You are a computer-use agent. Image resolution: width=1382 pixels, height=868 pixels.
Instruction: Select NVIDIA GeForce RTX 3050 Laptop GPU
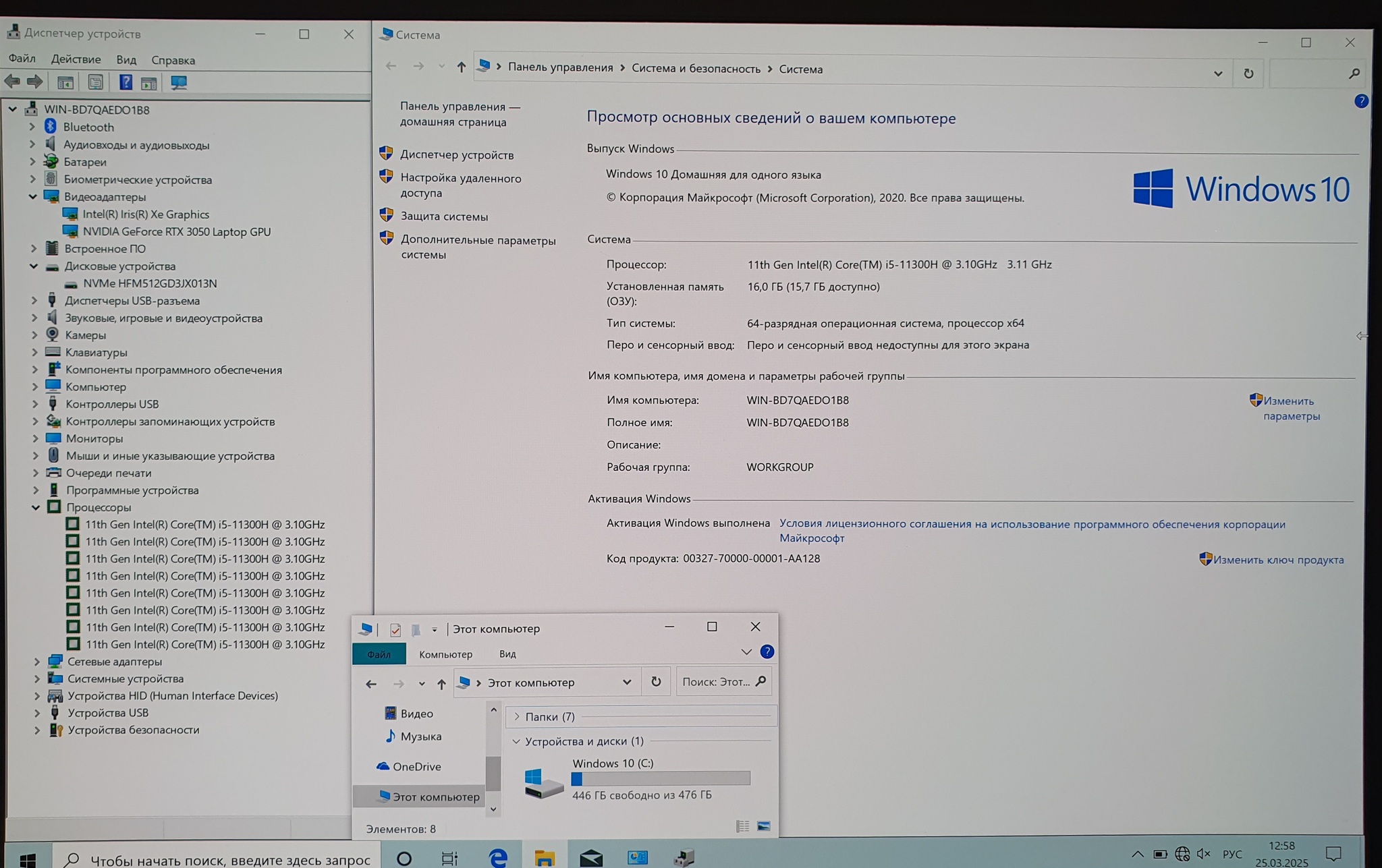tap(176, 231)
